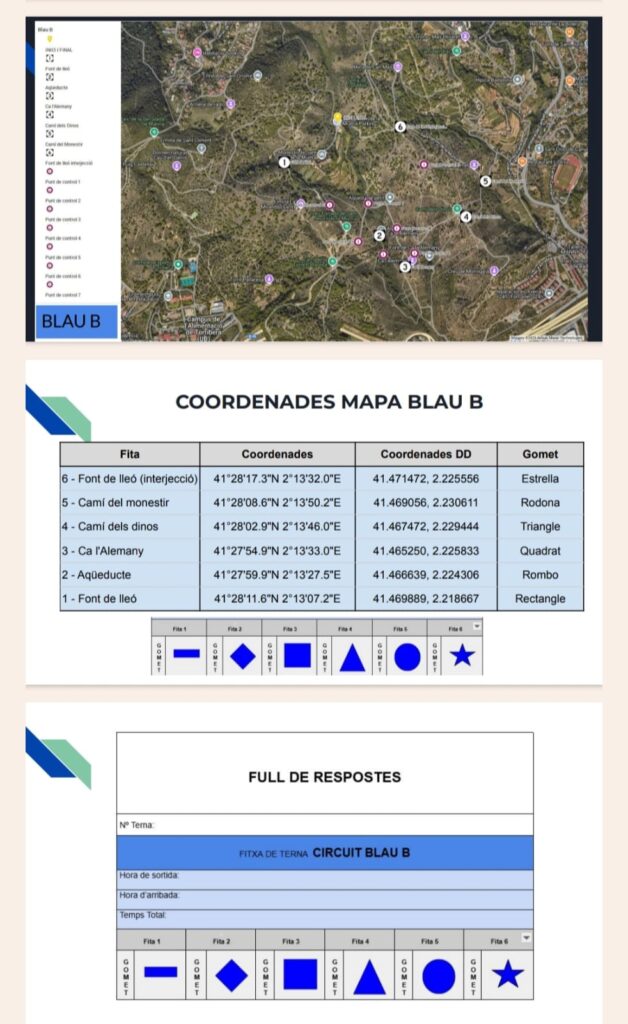The width and height of the screenshot is (628, 1024).
Task: Click the star gomet in the answer sheet
Action: (x=508, y=974)
